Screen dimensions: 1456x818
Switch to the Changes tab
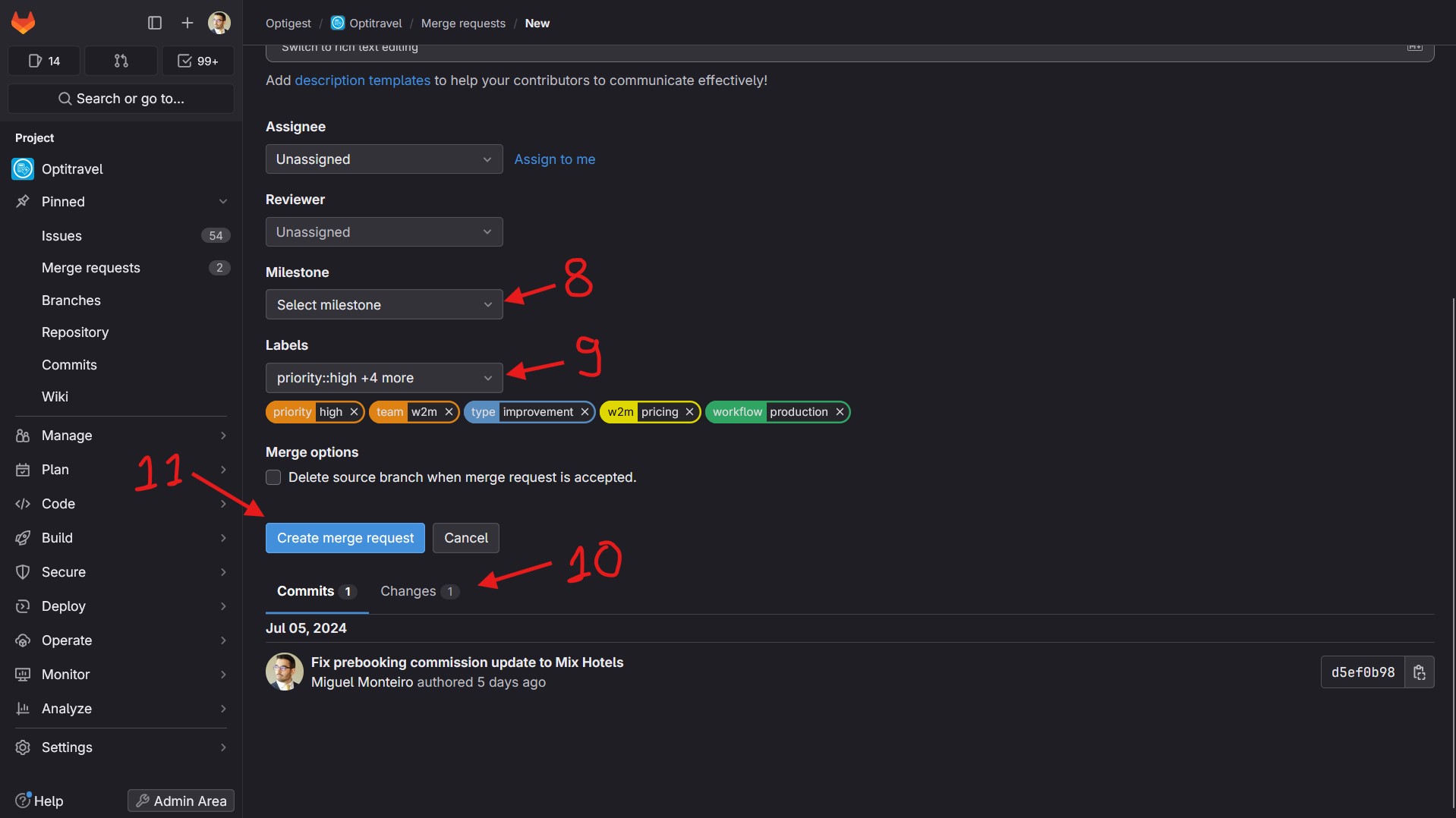(x=418, y=591)
